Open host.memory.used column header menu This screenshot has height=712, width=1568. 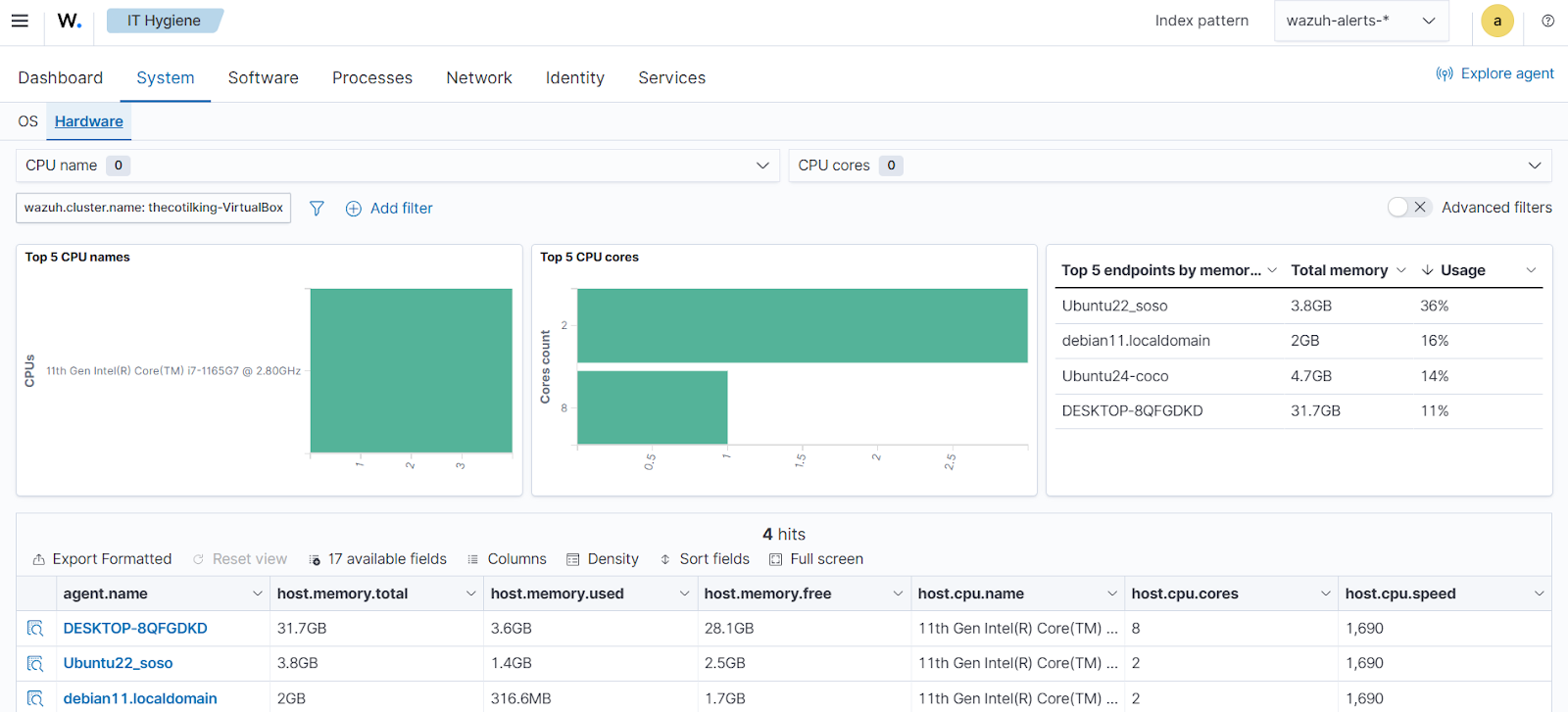click(x=685, y=593)
